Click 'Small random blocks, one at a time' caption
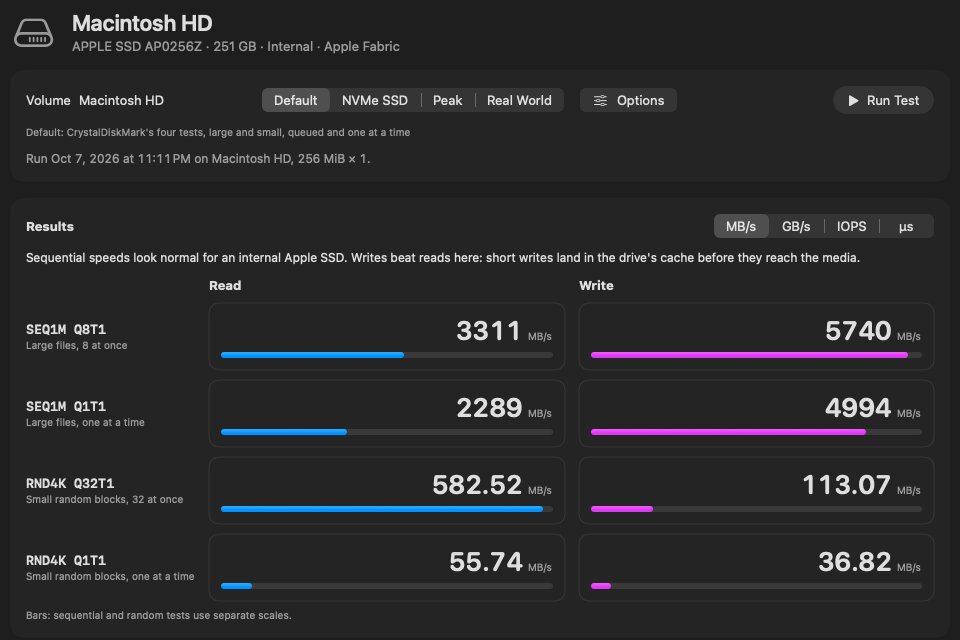 click(110, 576)
